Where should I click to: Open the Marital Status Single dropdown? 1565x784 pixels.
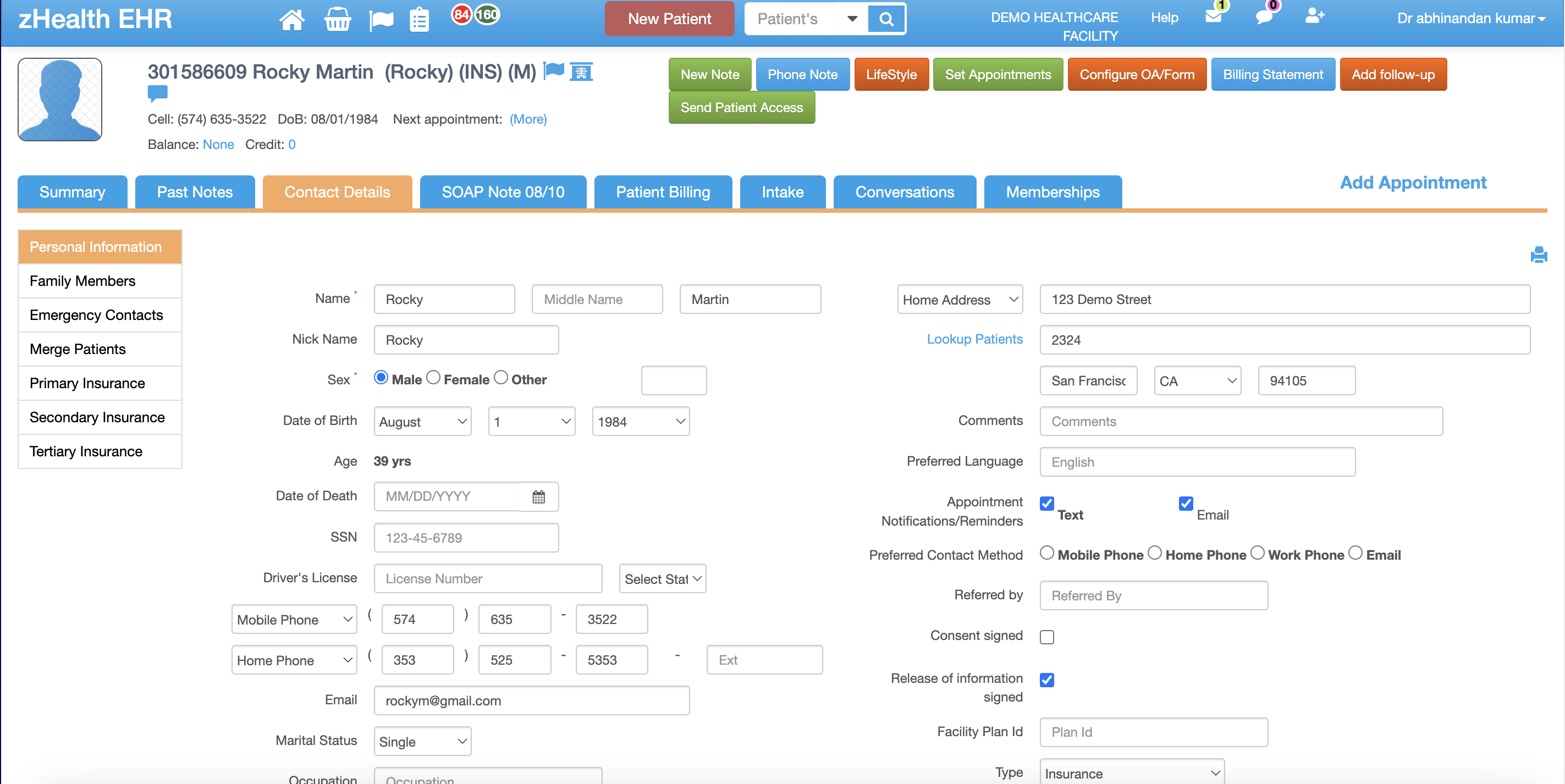[x=423, y=742]
